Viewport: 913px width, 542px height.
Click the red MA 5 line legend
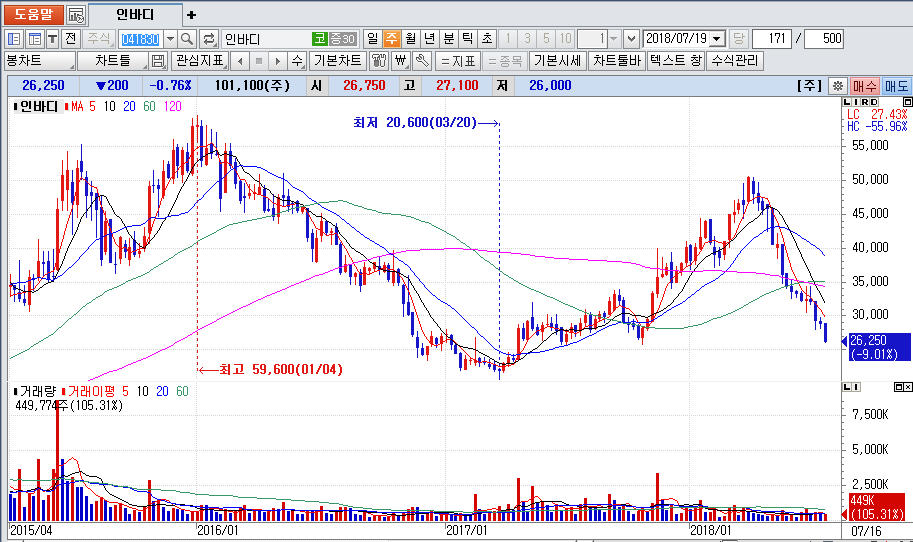[x=80, y=106]
